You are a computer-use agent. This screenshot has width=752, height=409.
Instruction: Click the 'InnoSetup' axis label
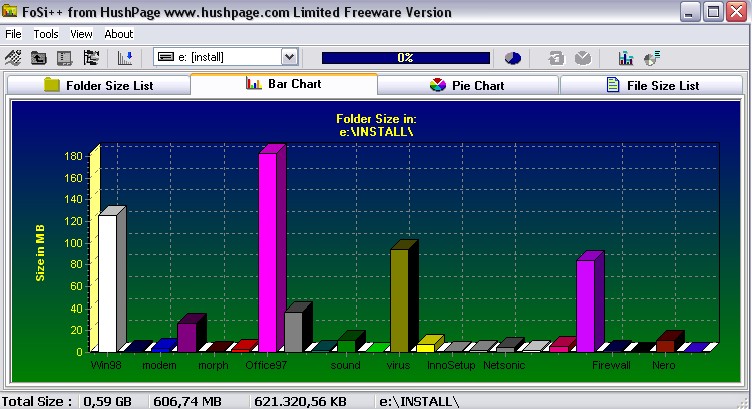coord(451,365)
